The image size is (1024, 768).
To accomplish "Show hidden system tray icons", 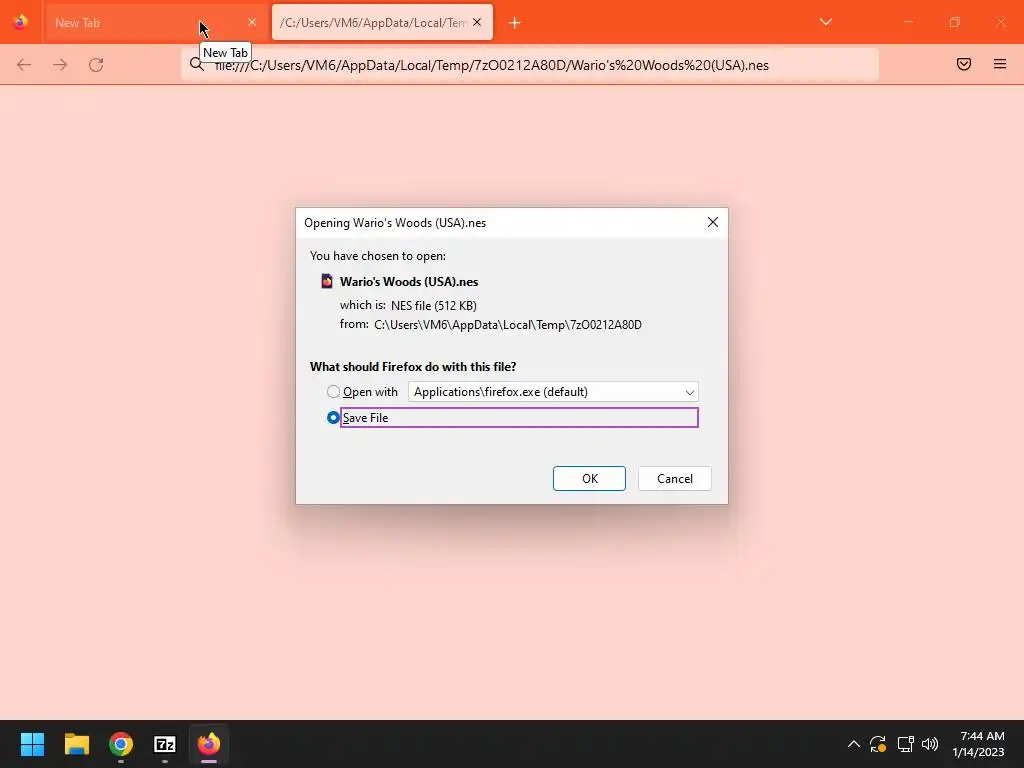I will [x=854, y=744].
